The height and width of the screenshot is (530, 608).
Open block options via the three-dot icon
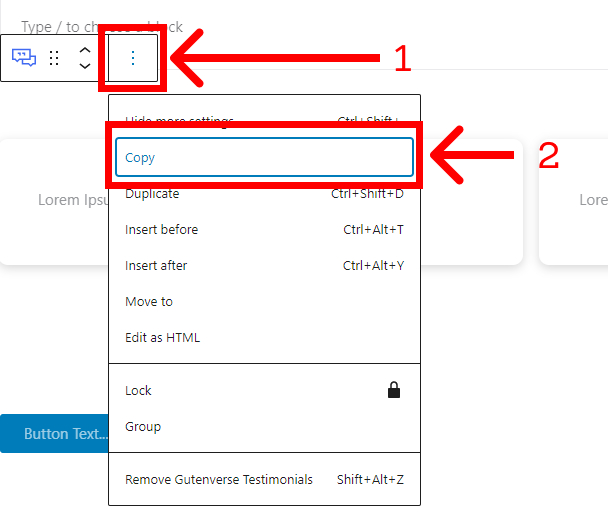(x=133, y=58)
